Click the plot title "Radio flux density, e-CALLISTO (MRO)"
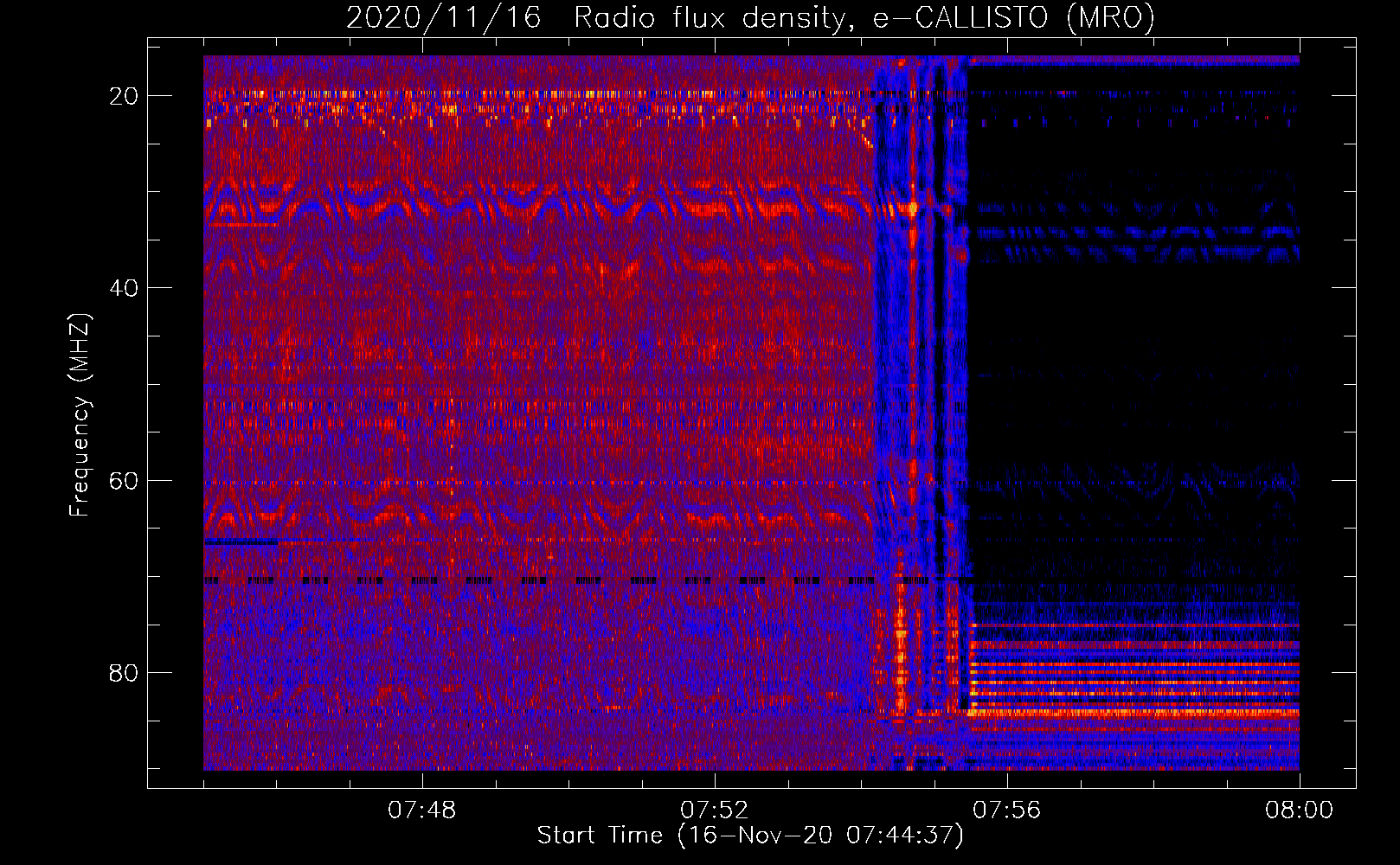The height and width of the screenshot is (865, 1400). (x=864, y=18)
